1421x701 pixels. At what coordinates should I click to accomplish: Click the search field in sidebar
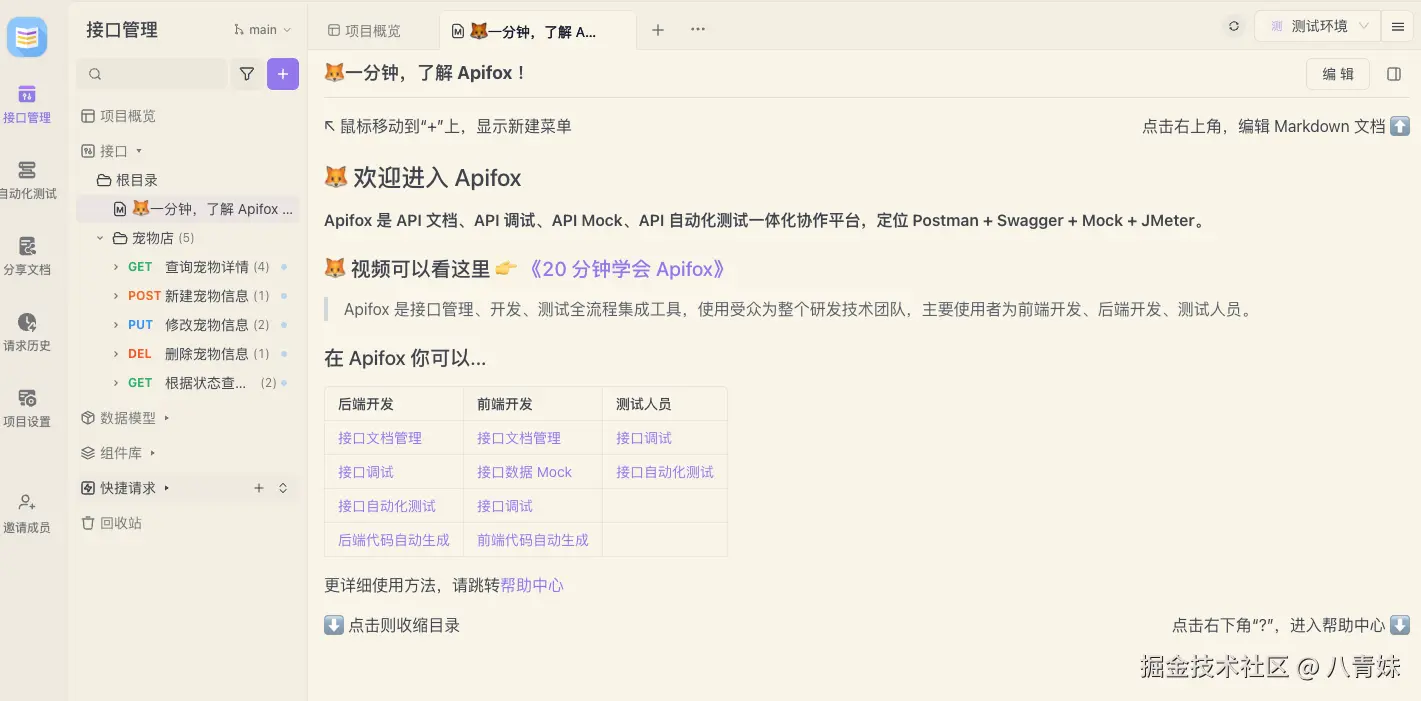pos(152,74)
